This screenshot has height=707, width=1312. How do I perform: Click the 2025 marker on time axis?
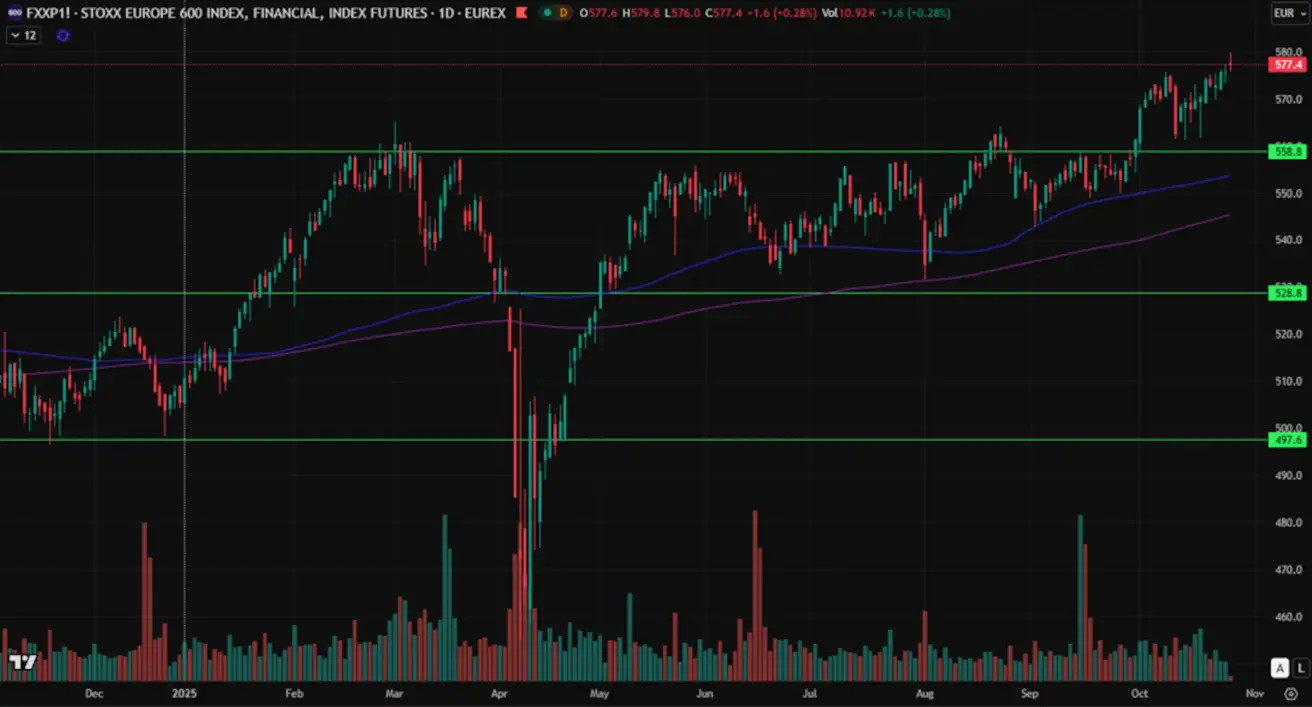click(184, 692)
